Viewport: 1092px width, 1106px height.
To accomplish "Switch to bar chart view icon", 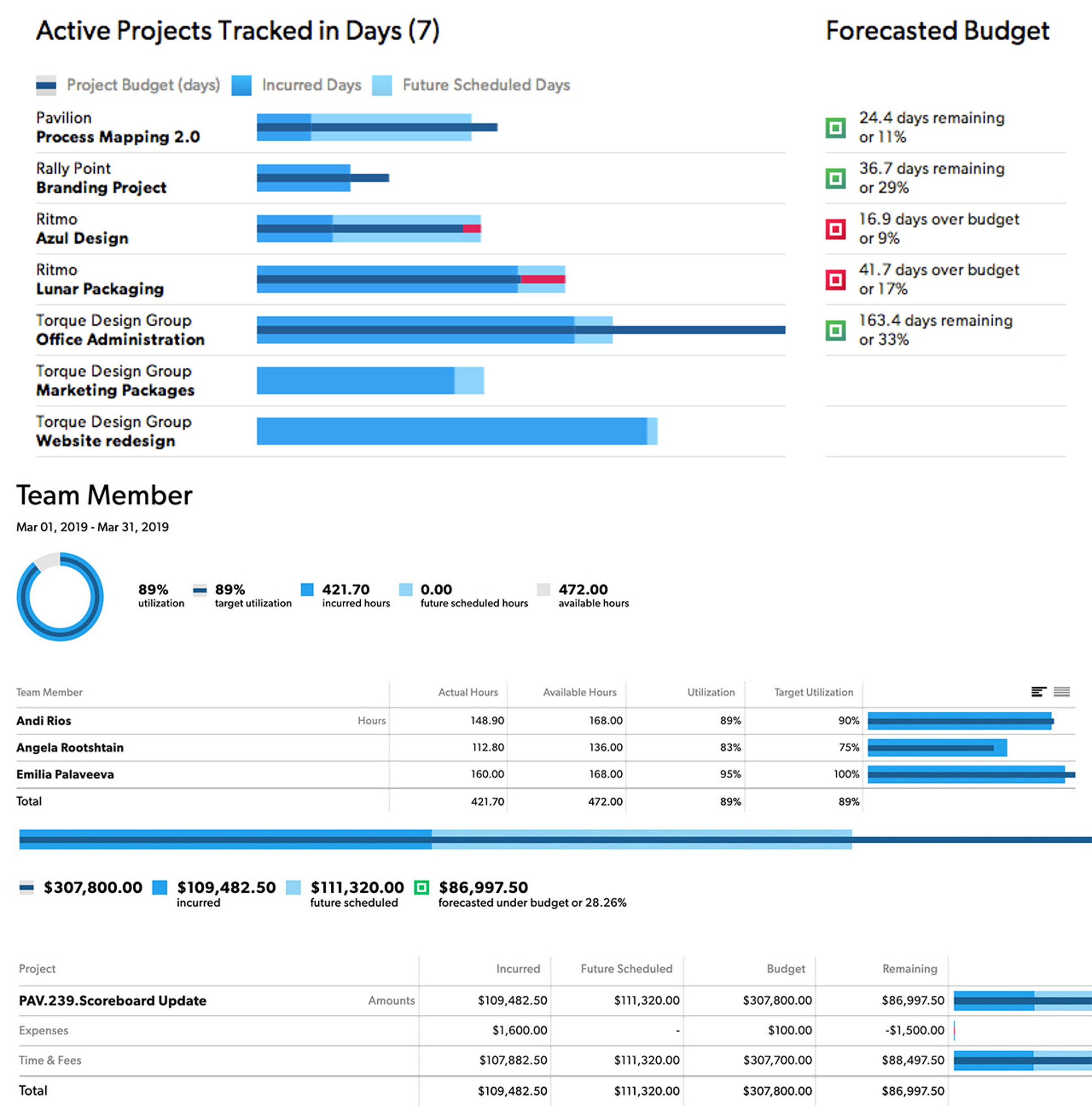I will point(1038,692).
